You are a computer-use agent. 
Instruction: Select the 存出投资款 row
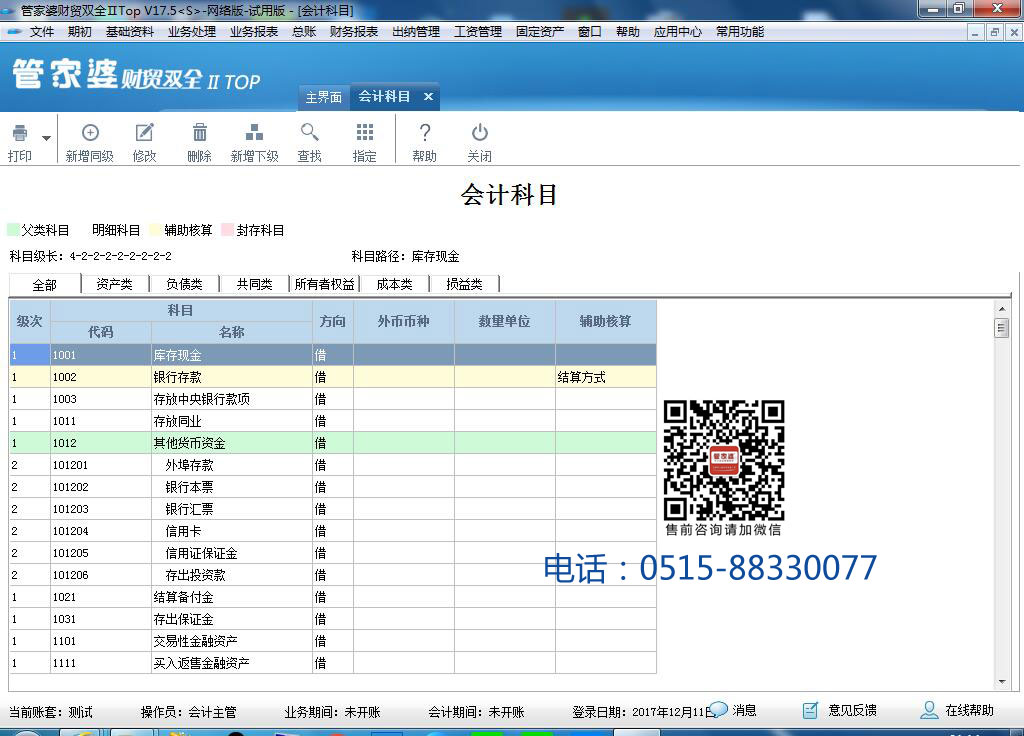click(x=333, y=575)
